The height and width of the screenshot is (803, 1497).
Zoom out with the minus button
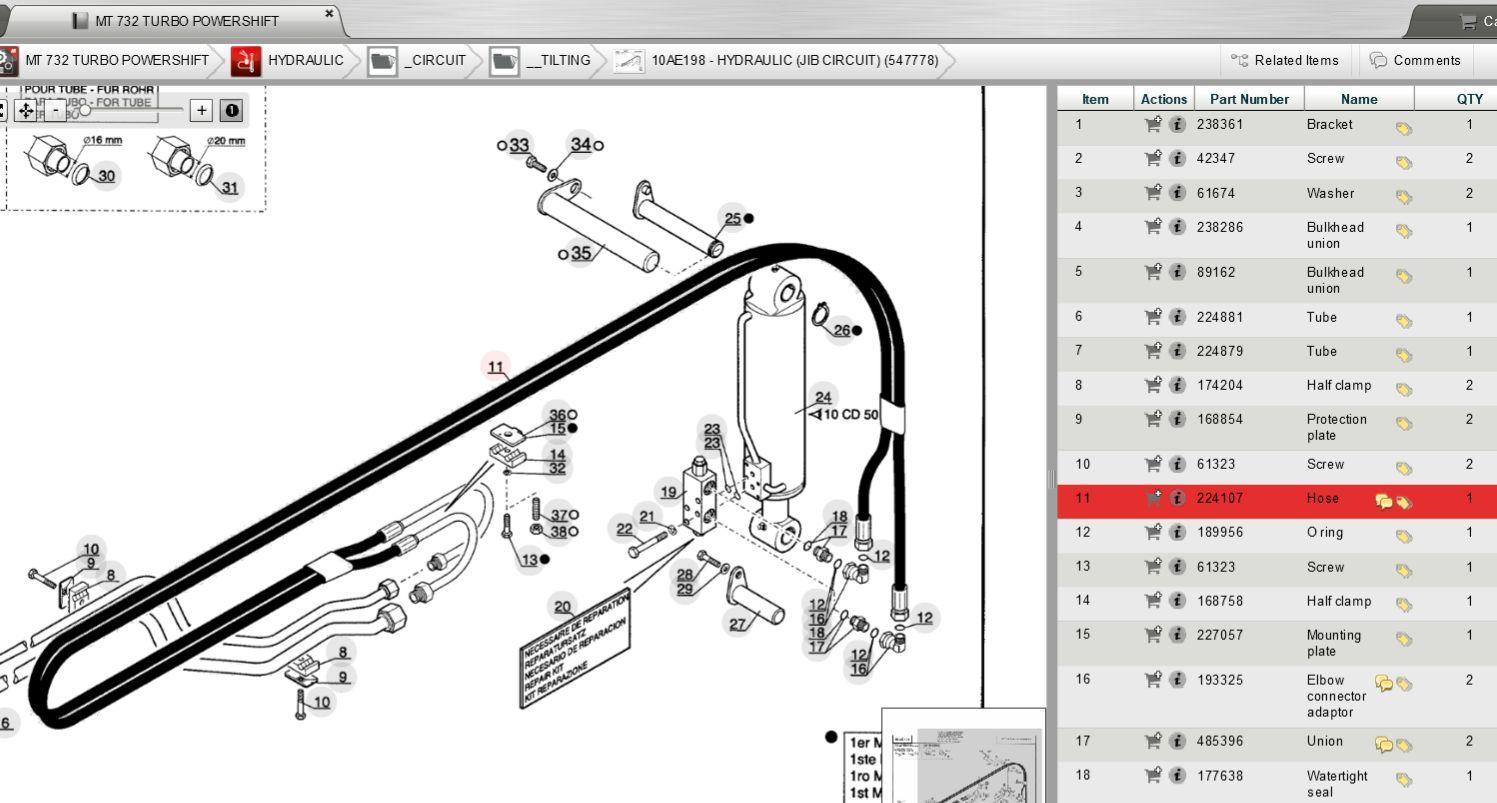coord(57,110)
